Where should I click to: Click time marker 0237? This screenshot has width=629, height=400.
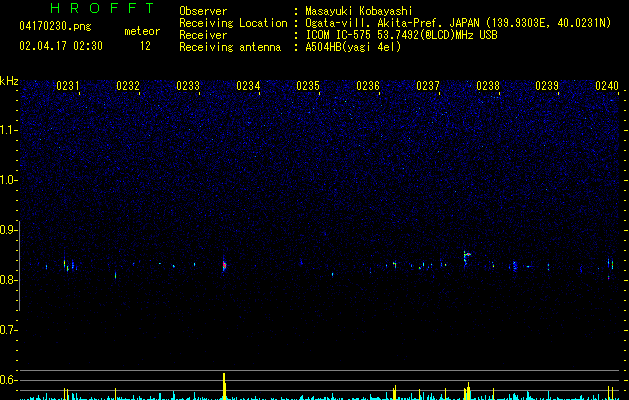(428, 86)
